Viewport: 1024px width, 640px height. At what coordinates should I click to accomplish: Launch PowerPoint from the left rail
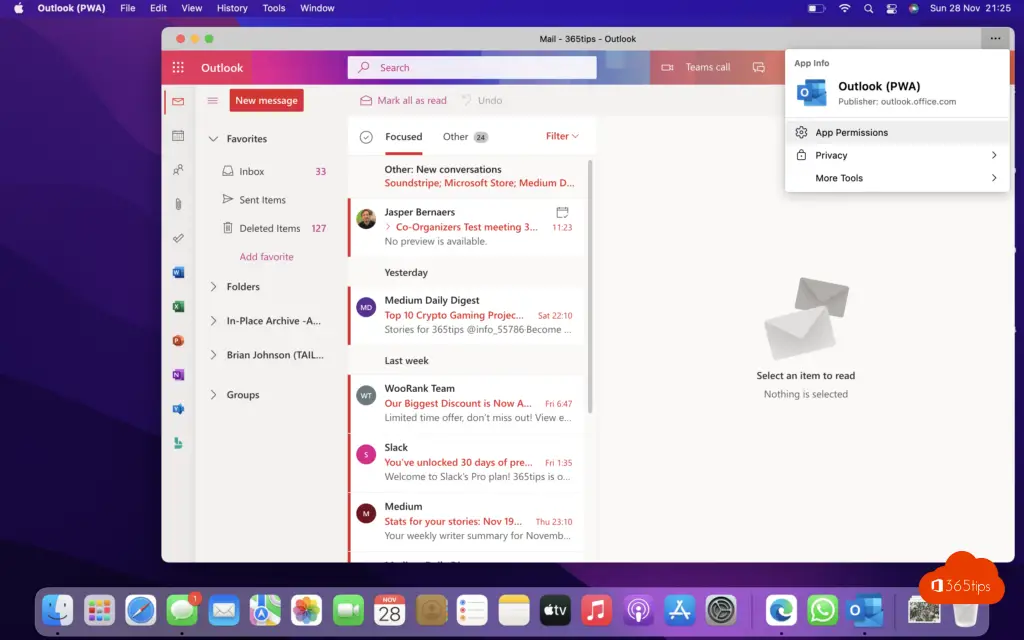point(178,340)
